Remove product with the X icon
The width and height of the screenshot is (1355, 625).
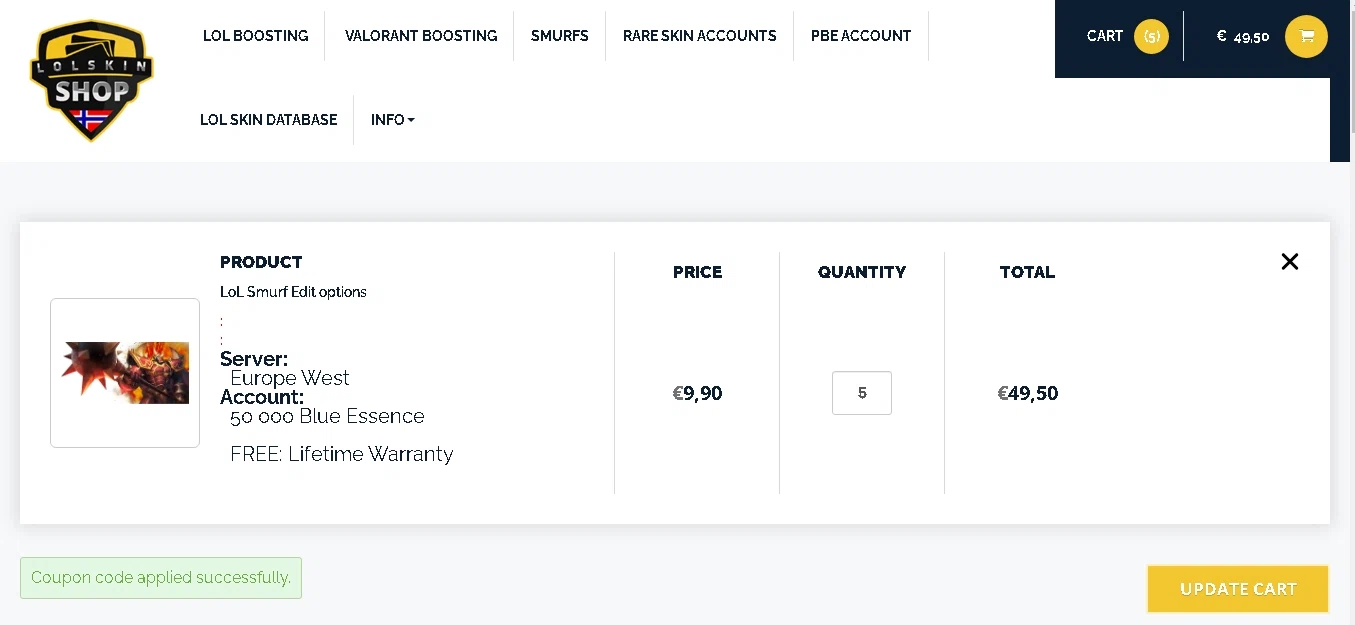pyautogui.click(x=1290, y=261)
